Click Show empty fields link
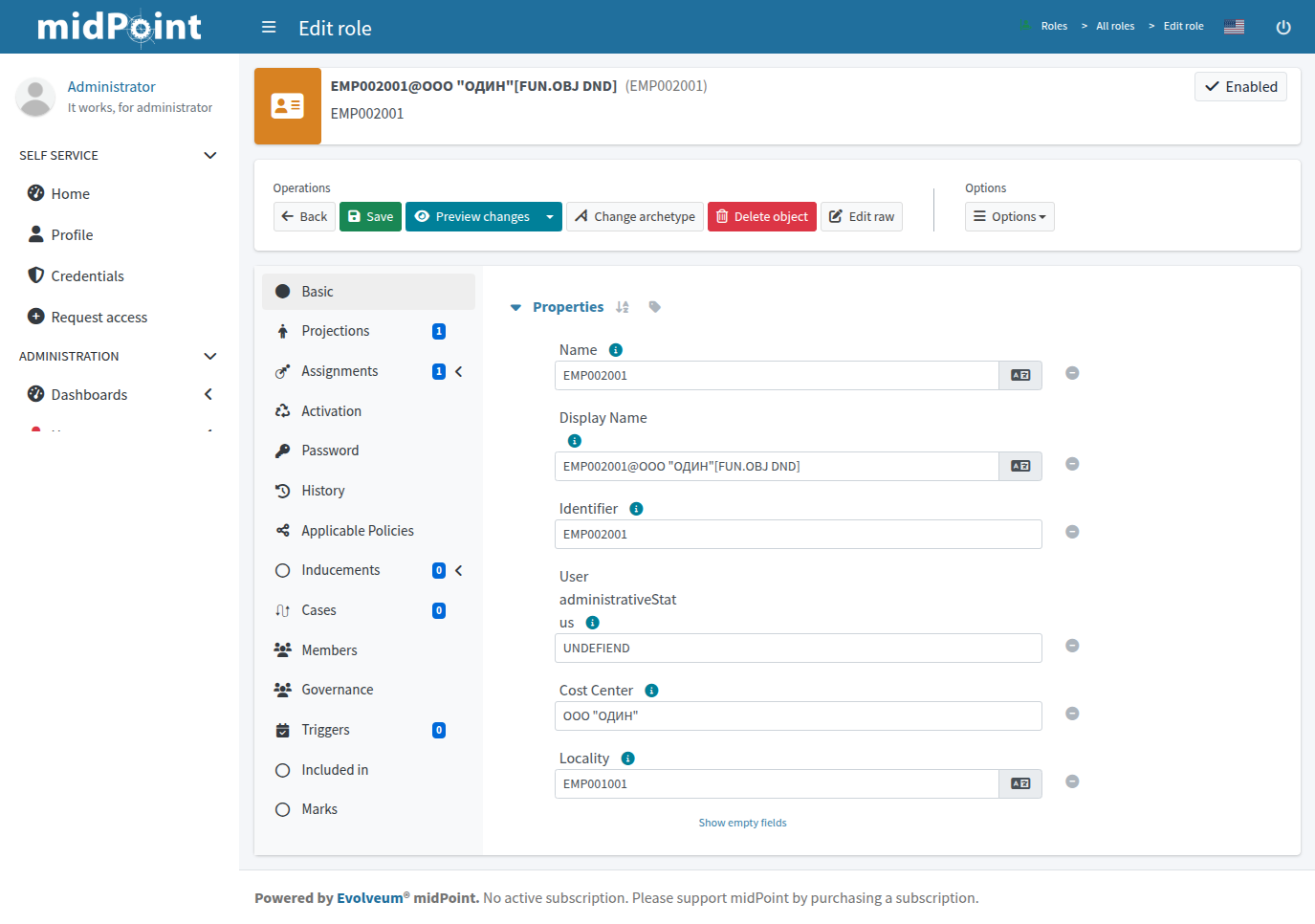Viewport: 1315px width, 924px height. click(x=742, y=823)
